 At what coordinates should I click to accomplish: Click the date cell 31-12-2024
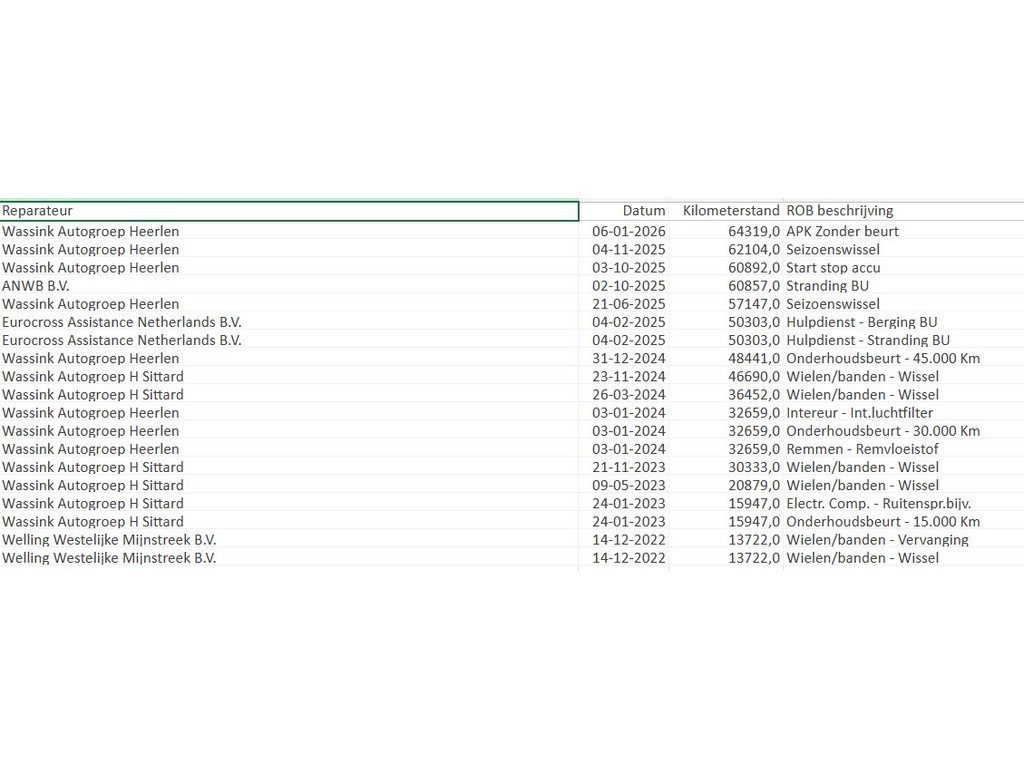(x=629, y=358)
